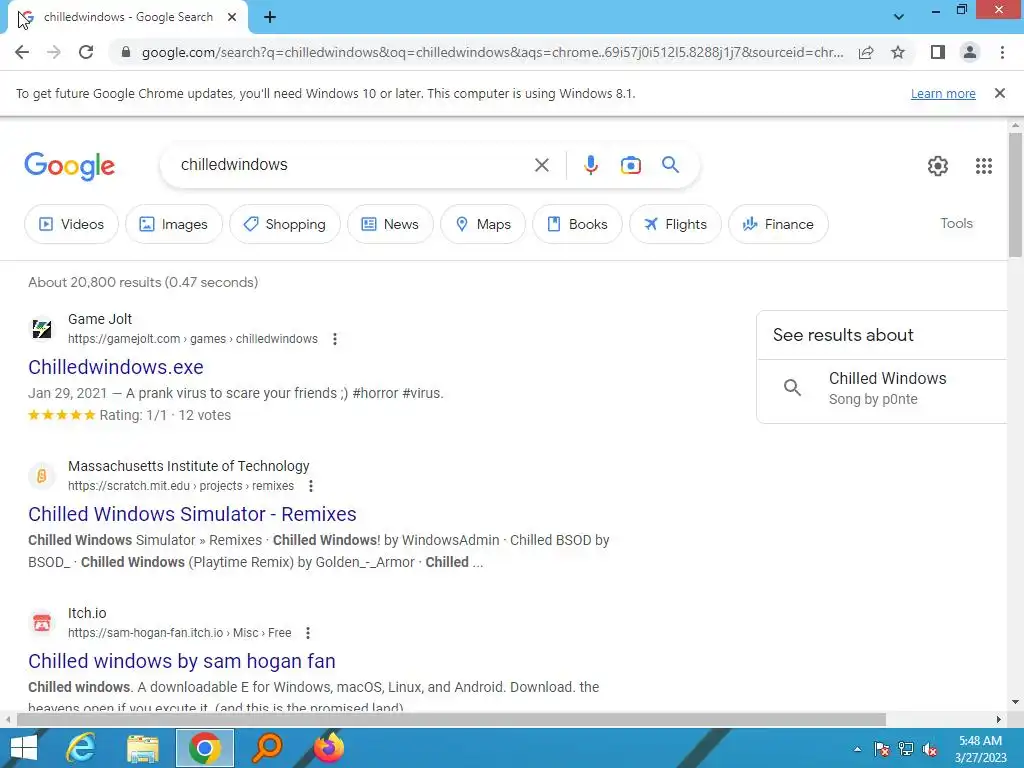The width and height of the screenshot is (1024, 768).
Task: Show hidden system tray icons
Action: pos(857,749)
